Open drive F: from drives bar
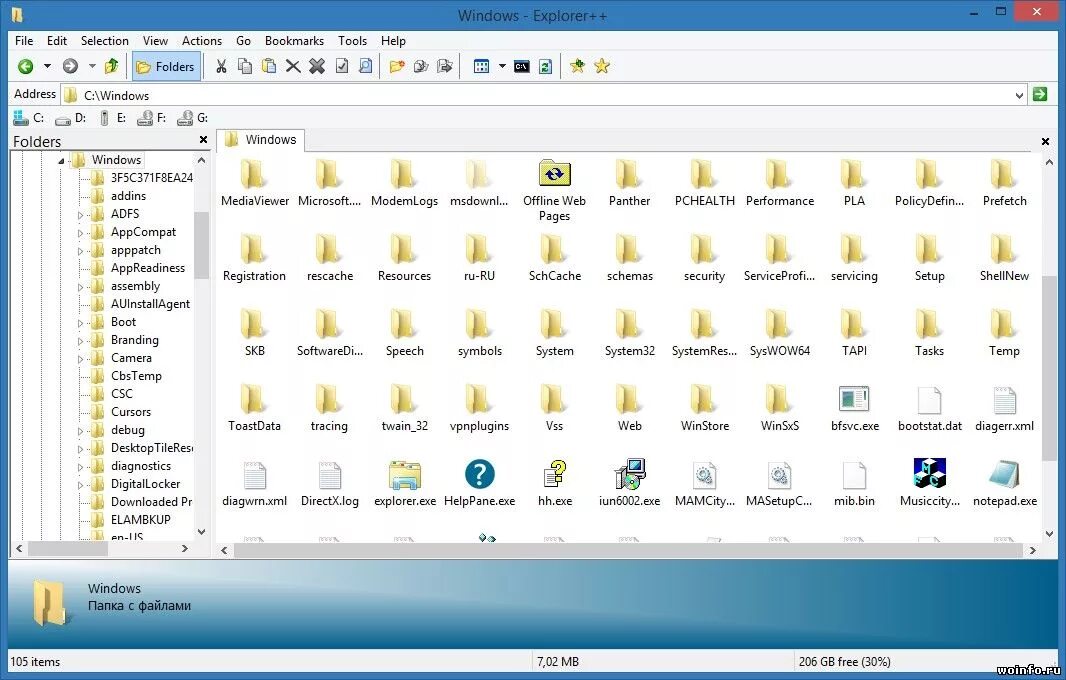The image size is (1066, 680). click(152, 118)
